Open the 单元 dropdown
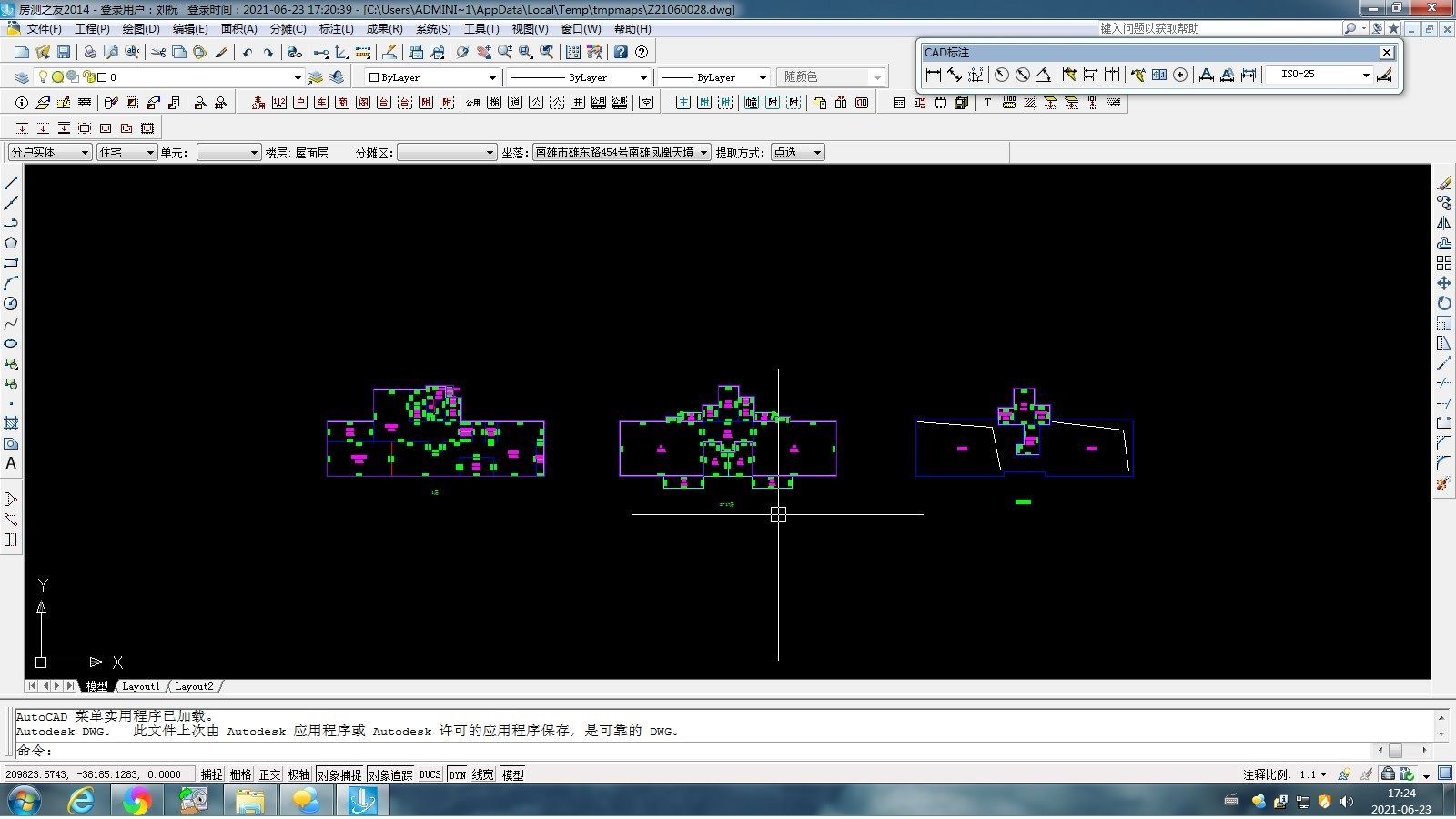The image size is (1456, 819). [x=229, y=152]
